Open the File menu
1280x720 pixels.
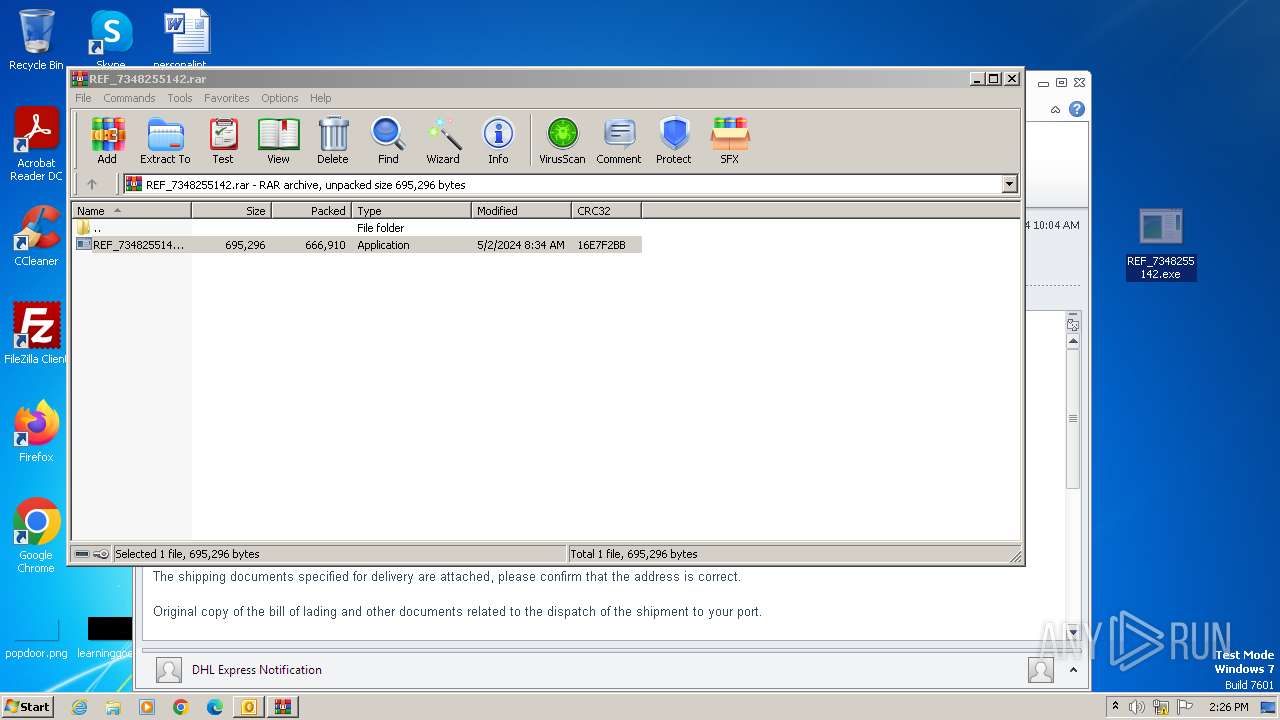83,98
